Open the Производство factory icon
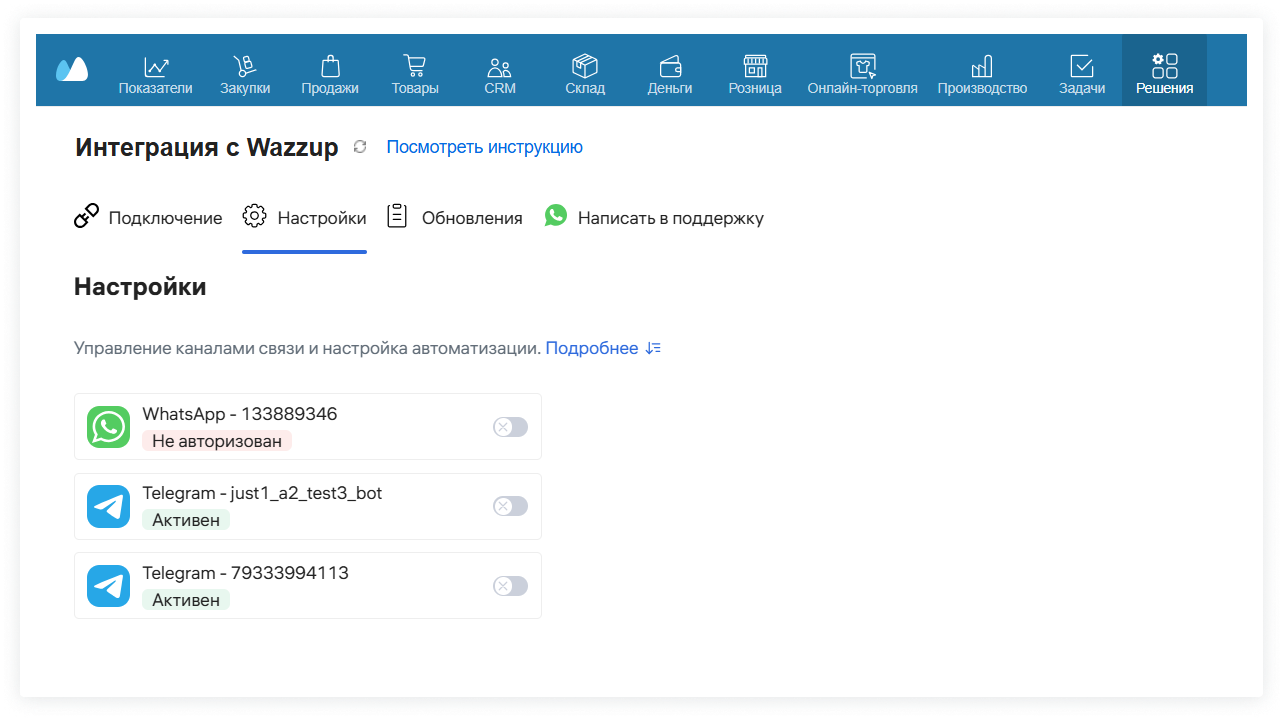Viewport: 1283px width, 719px height. click(x=982, y=67)
